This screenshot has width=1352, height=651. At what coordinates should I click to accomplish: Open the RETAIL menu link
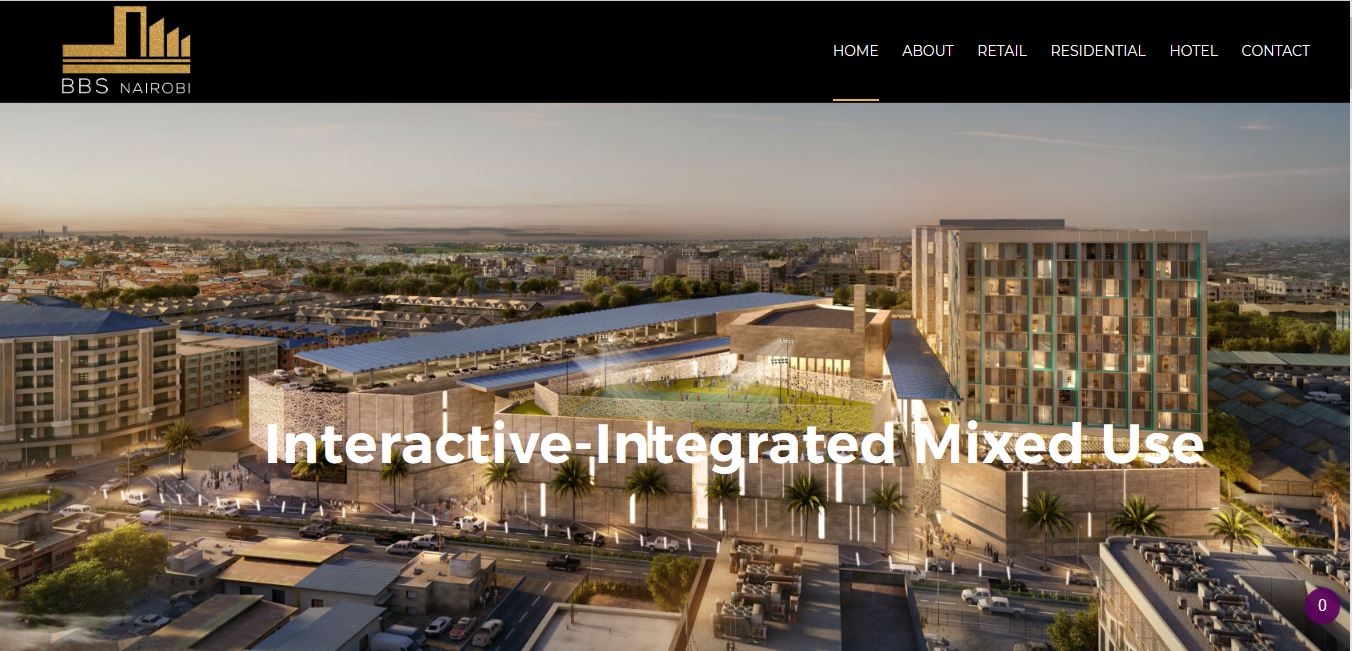coord(1002,51)
